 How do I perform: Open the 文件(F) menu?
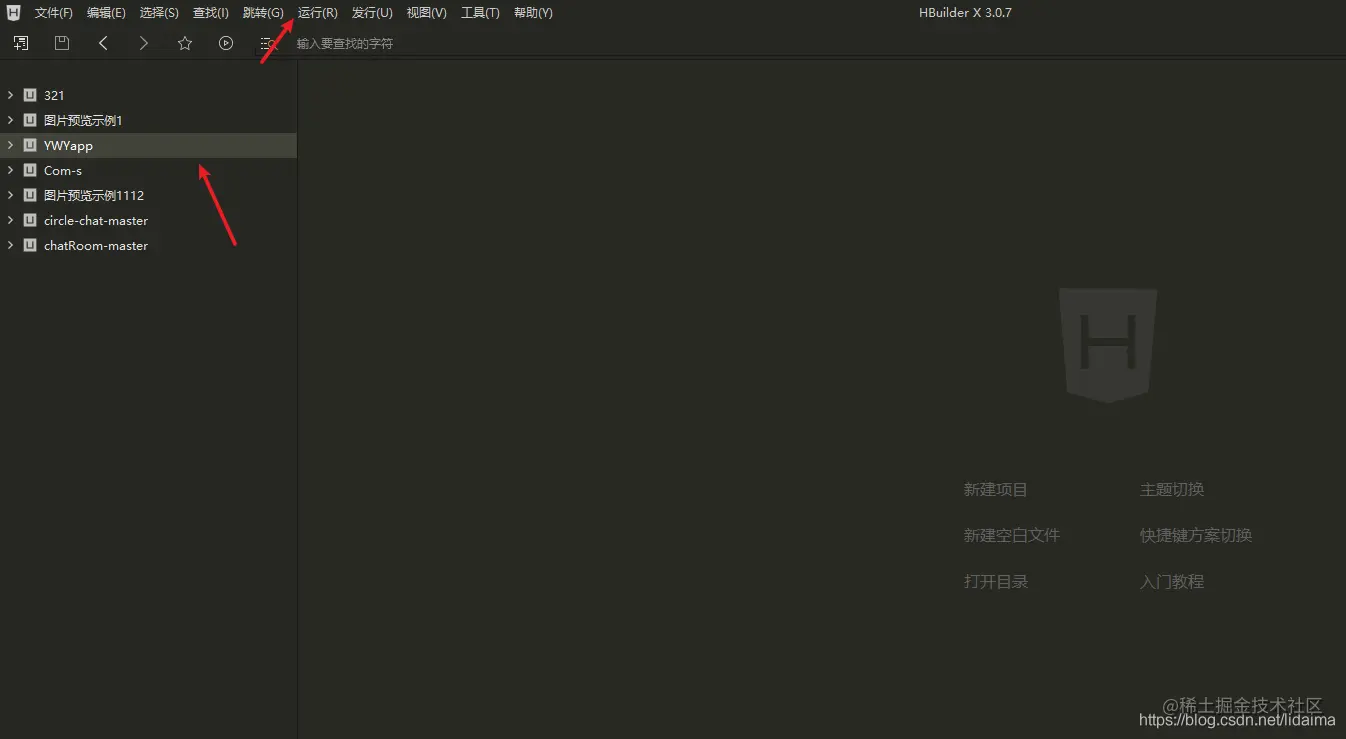(x=52, y=12)
